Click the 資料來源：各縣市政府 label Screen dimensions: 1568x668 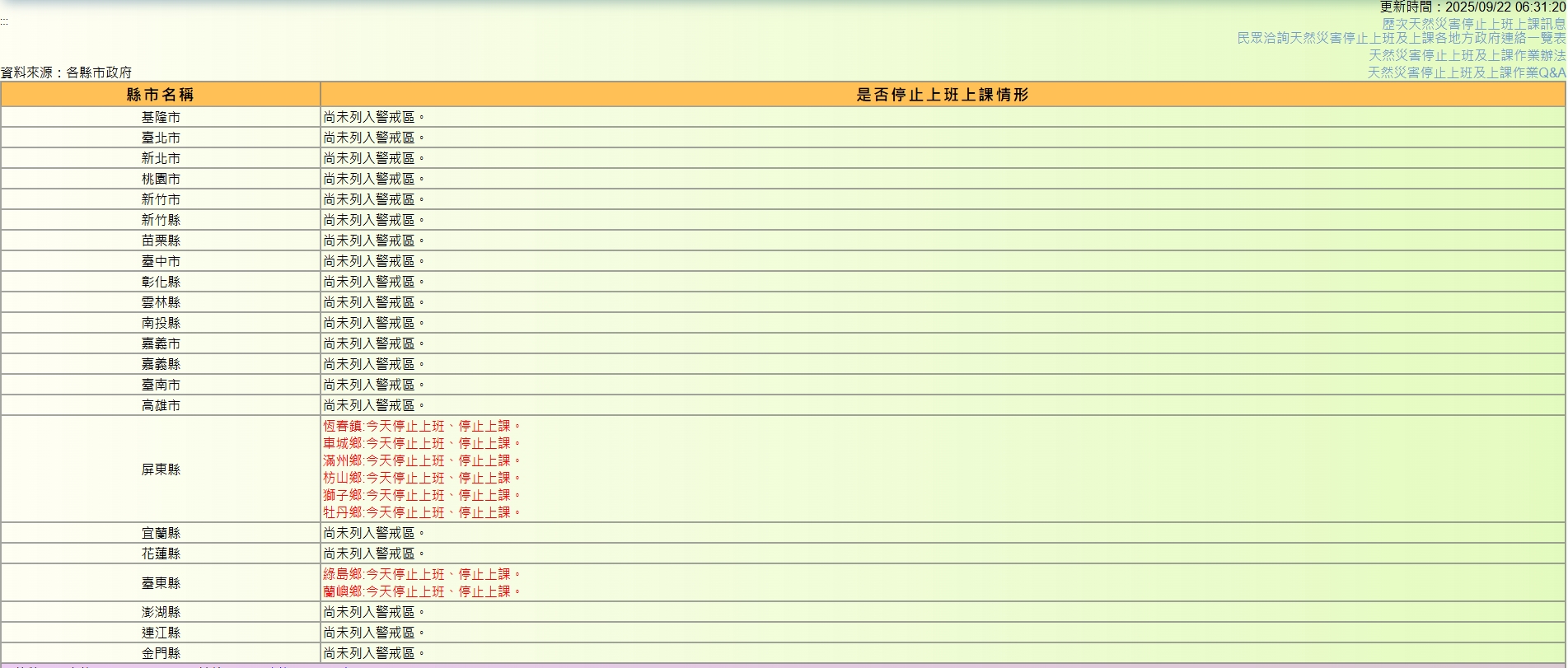click(x=66, y=72)
